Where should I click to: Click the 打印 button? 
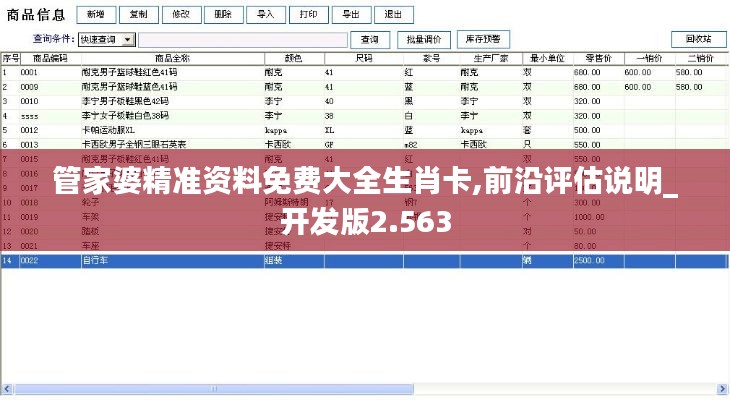(309, 15)
